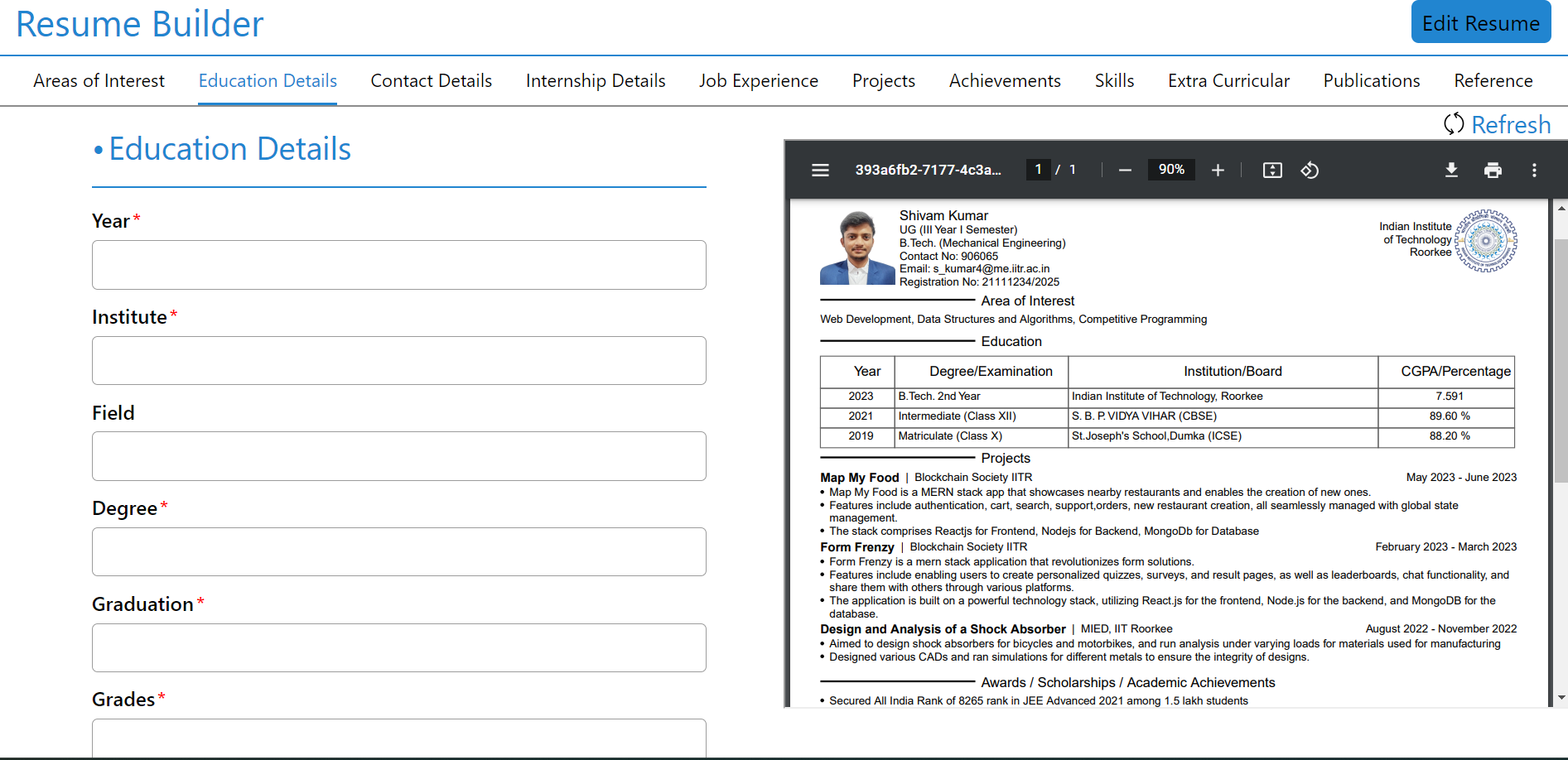Switch to the Areas of Interest tab

tap(99, 80)
